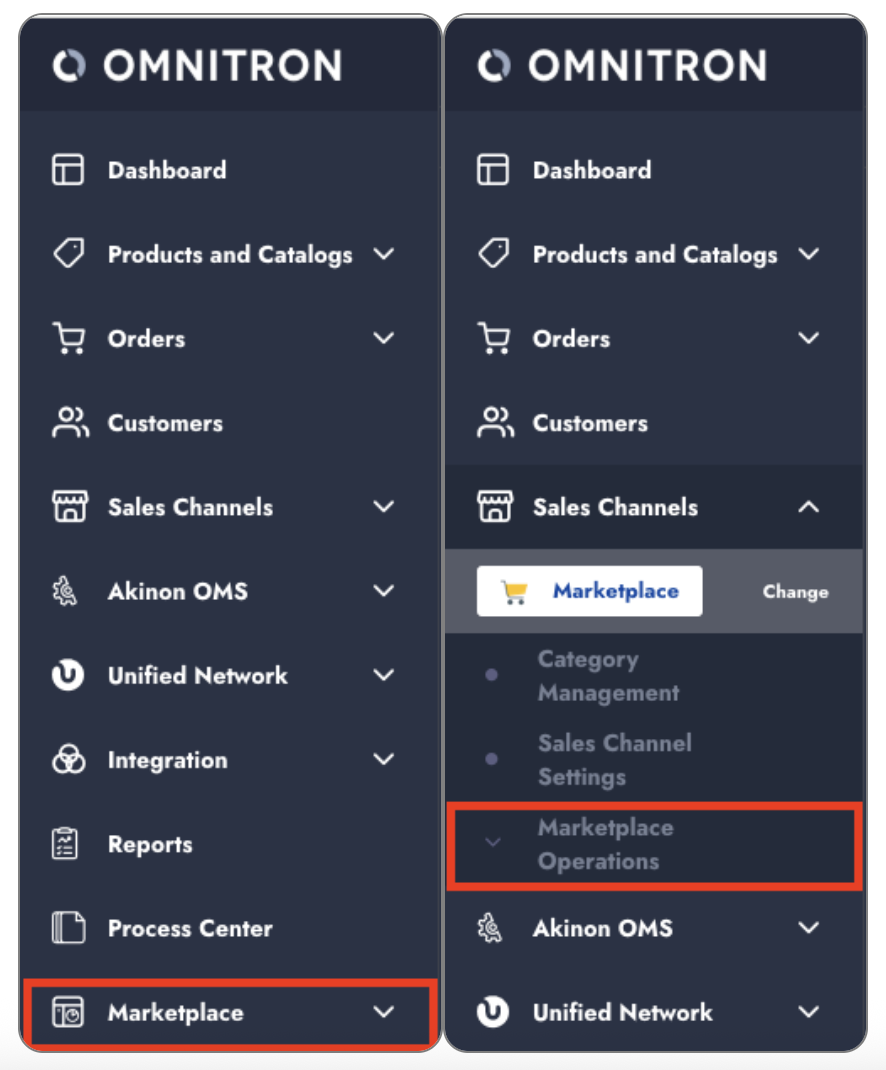Screen dimensions: 886x1070
Task: Expand the Marketplace Operations submenu arrow
Action: tap(492, 843)
